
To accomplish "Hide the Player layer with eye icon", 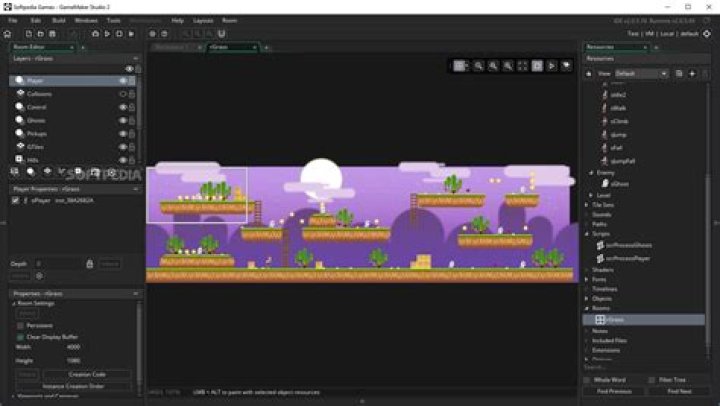I will 123,80.
